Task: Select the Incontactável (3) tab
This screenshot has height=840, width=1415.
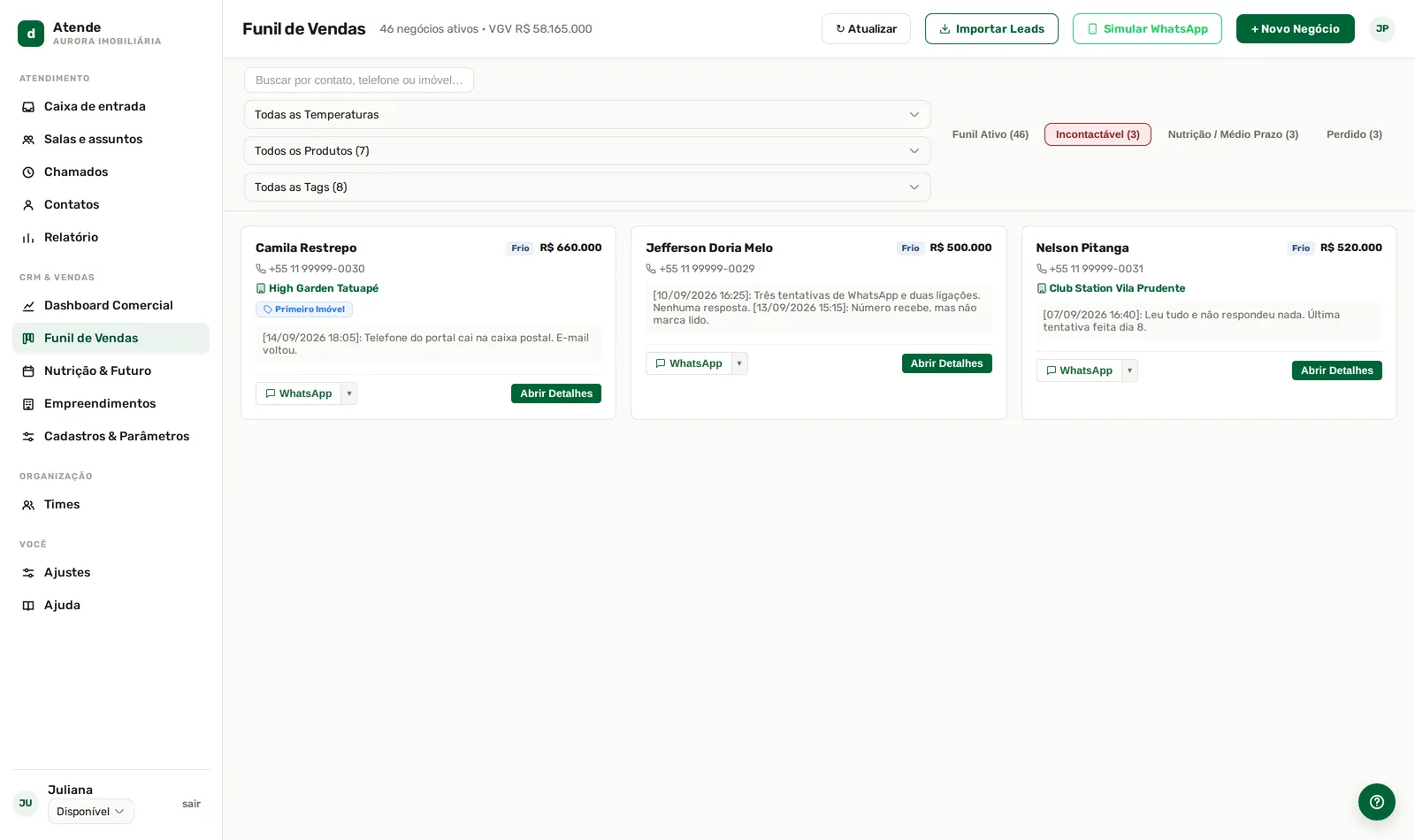Action: coord(1098,134)
